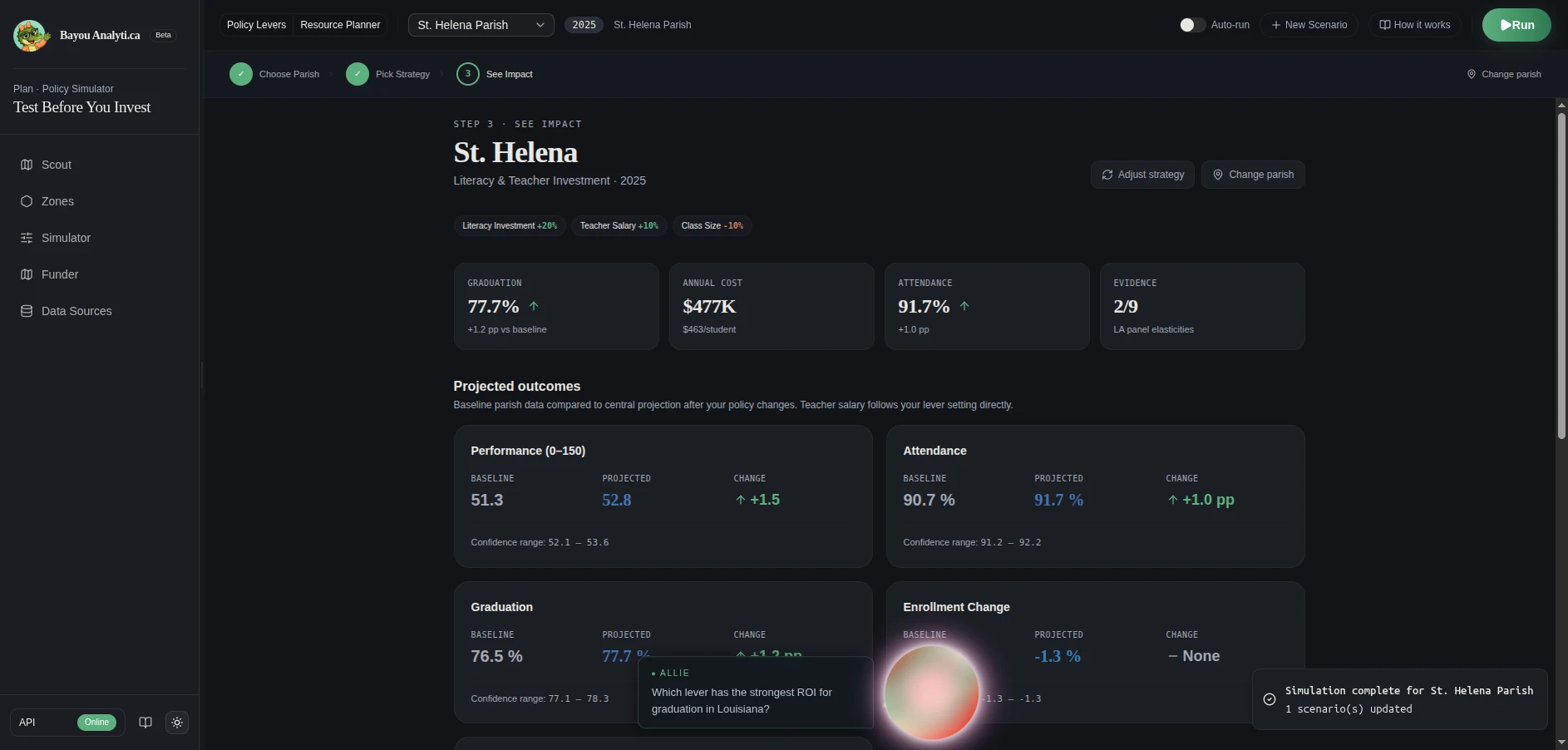The image size is (1568, 750).
Task: Switch to the Resource Planner tab
Action: click(x=340, y=25)
